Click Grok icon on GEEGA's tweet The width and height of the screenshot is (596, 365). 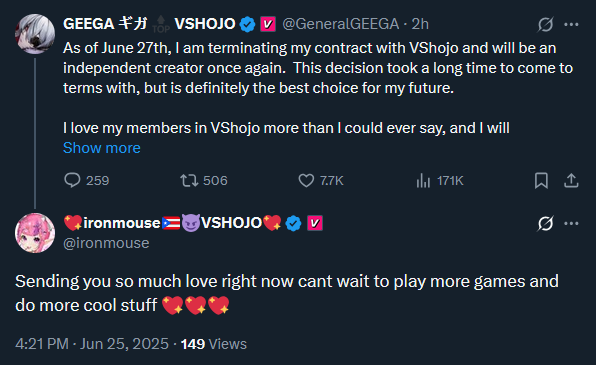click(x=545, y=24)
